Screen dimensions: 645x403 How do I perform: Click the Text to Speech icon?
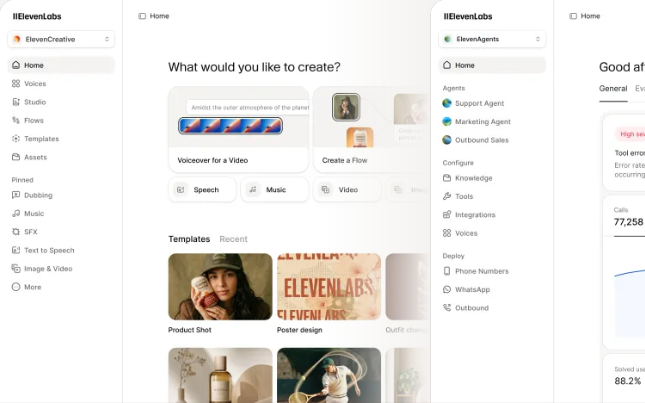click(x=16, y=250)
